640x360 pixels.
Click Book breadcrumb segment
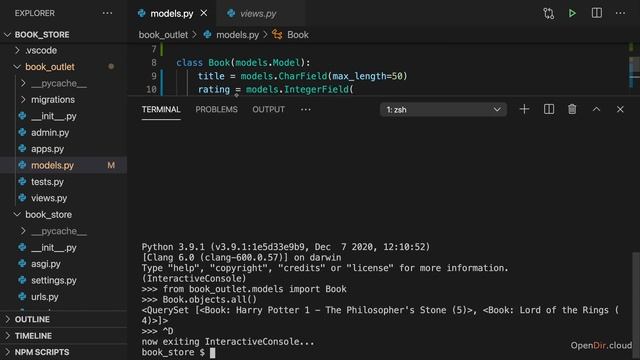(298, 35)
